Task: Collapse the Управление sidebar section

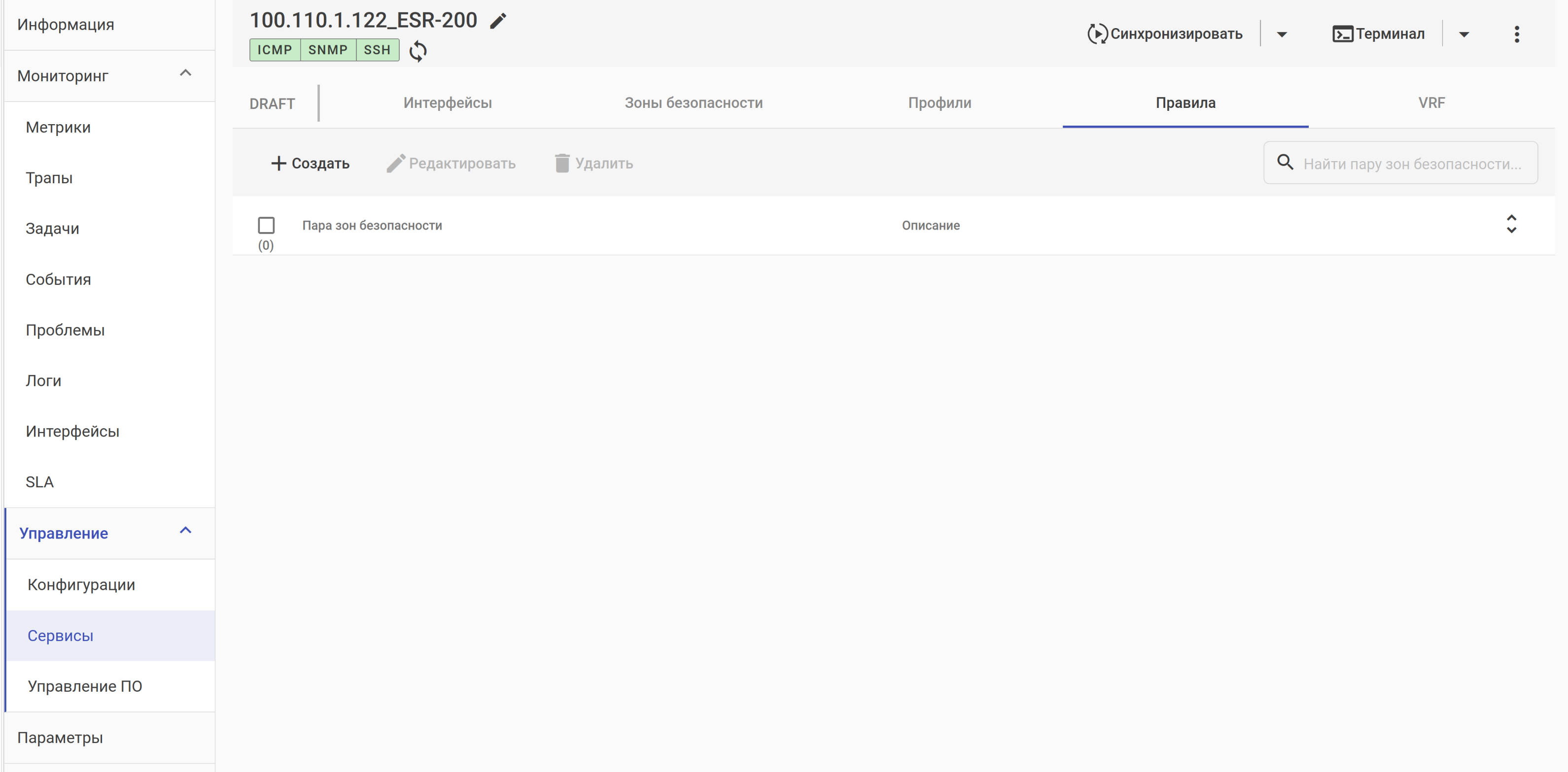Action: (186, 531)
